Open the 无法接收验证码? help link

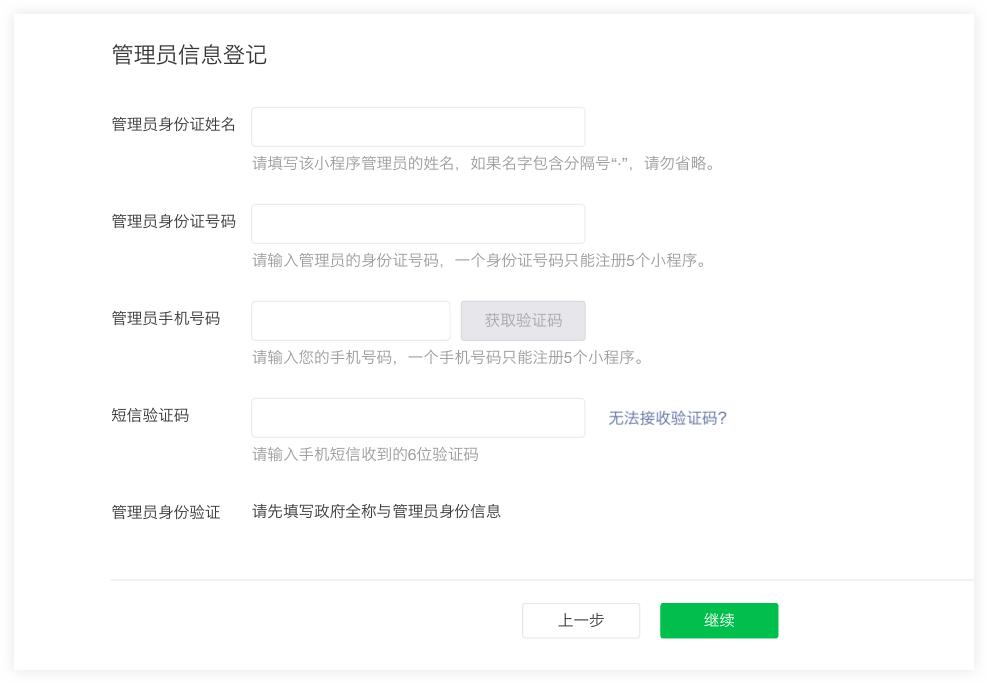664,417
